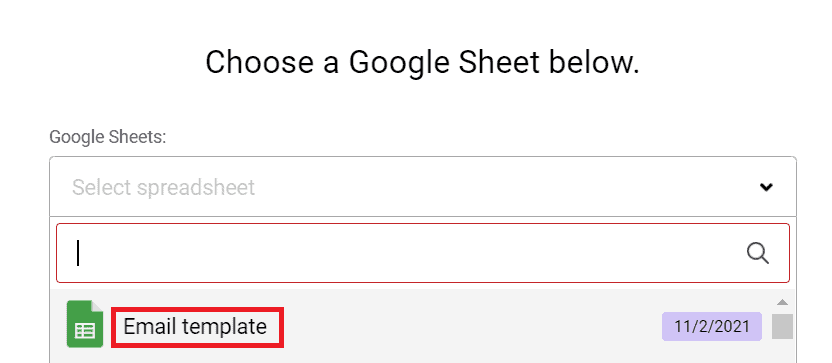The image size is (832, 363).
Task: Focus the spreadsheet search input field
Action: (x=423, y=253)
